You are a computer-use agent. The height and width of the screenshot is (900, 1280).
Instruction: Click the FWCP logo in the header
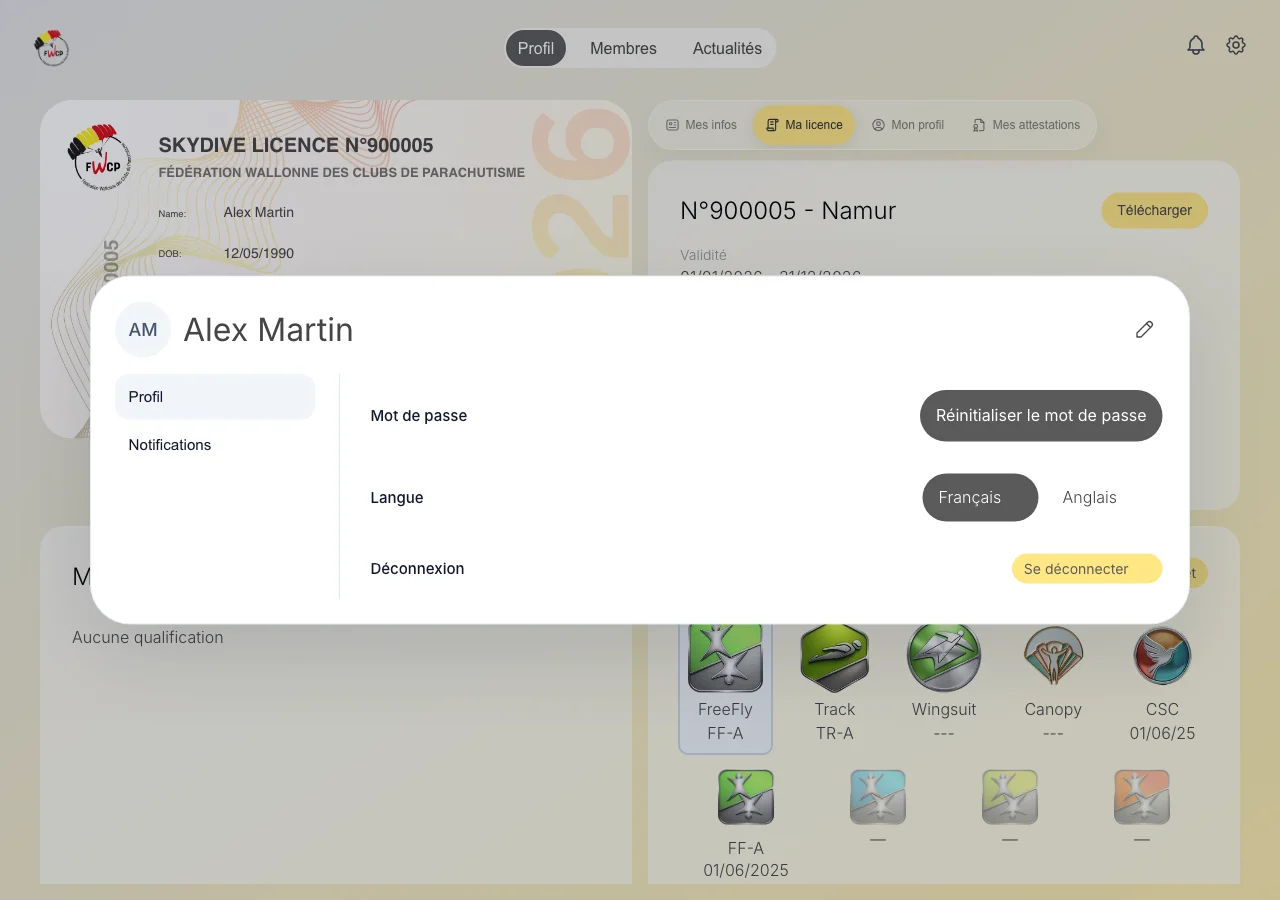(x=51, y=47)
